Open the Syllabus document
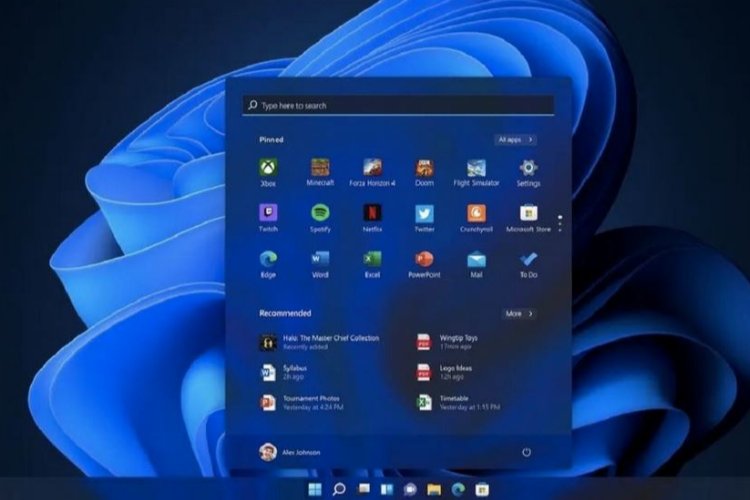The width and height of the screenshot is (750, 500). pyautogui.click(x=283, y=372)
